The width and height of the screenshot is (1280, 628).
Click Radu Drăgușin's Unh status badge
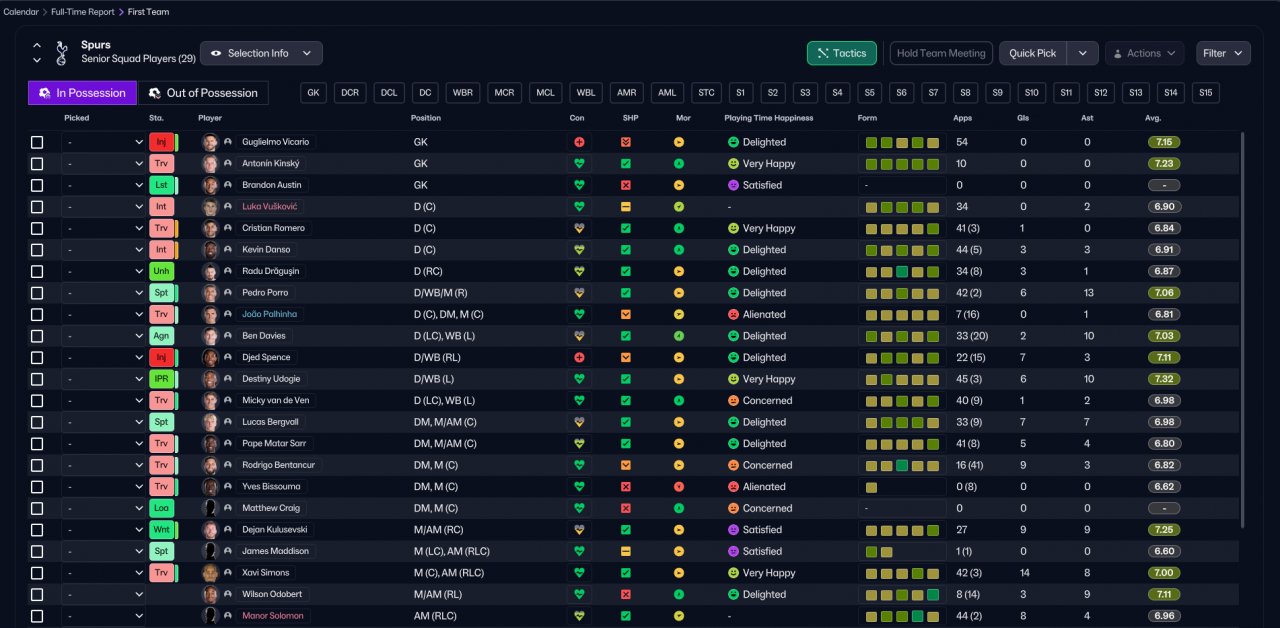[160, 271]
